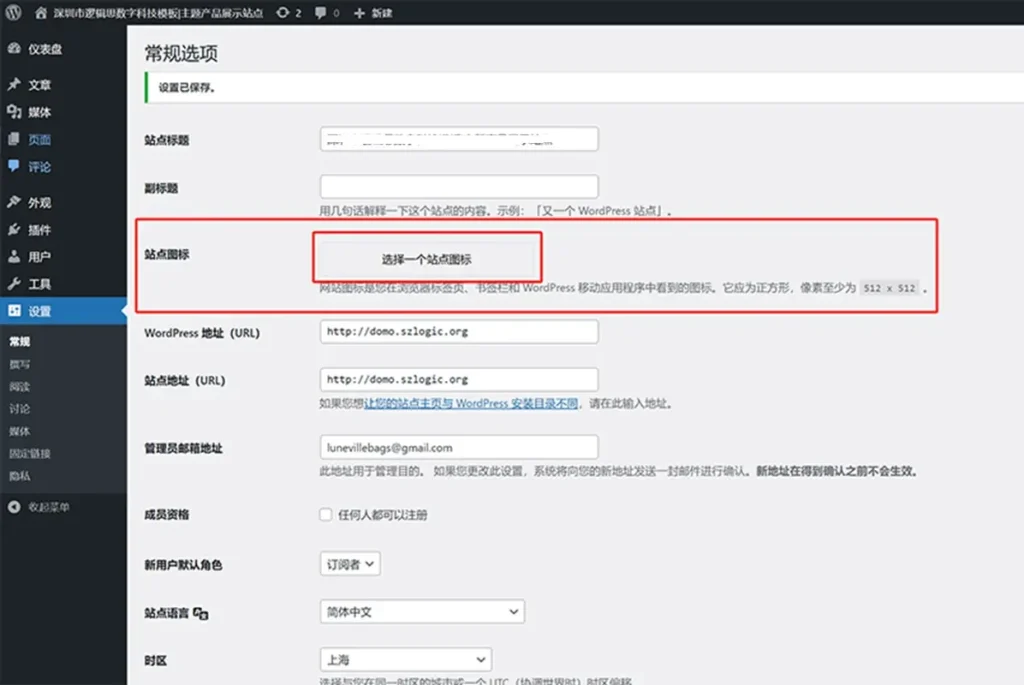The height and width of the screenshot is (685, 1024).
Task: Click the 用户 (Users) person icon
Action: click(14, 257)
